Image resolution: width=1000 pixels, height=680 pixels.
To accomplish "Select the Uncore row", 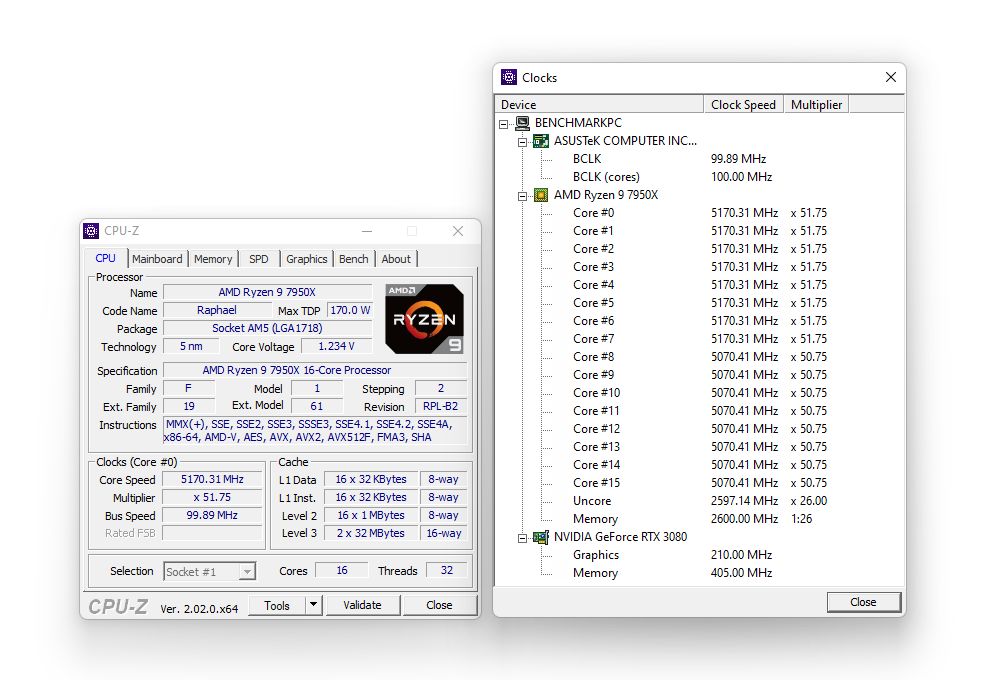I will pyautogui.click(x=700, y=501).
